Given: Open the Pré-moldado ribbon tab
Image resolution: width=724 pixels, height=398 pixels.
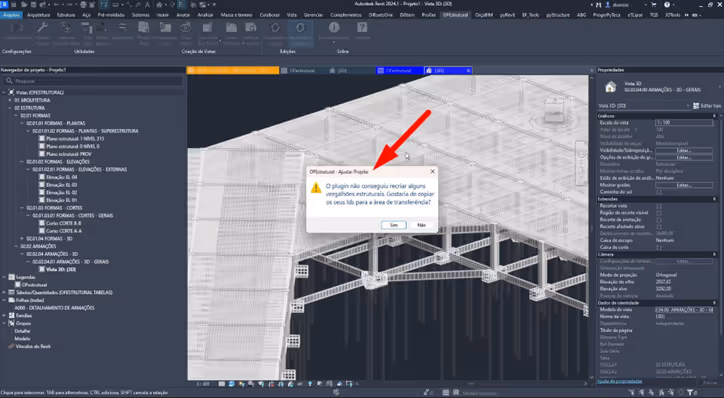Looking at the screenshot, I should coord(111,15).
